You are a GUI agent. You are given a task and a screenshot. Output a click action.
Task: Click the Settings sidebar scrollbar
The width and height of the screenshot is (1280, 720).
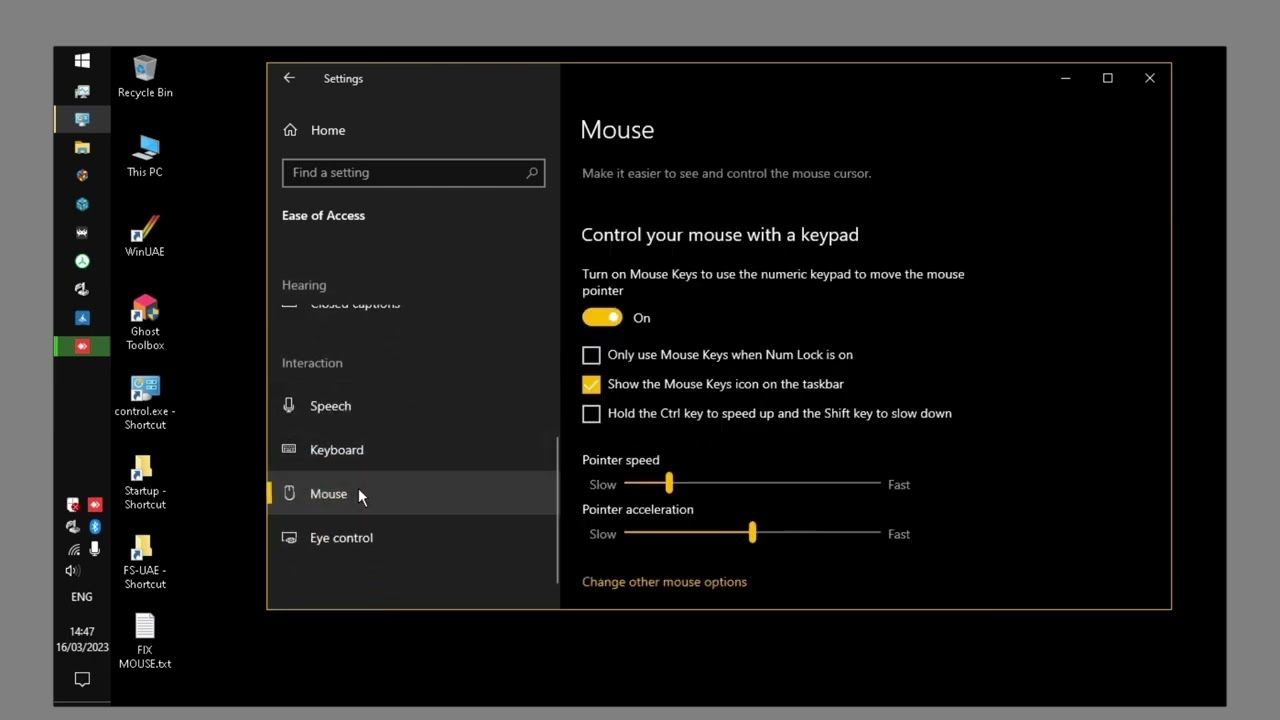point(557,510)
